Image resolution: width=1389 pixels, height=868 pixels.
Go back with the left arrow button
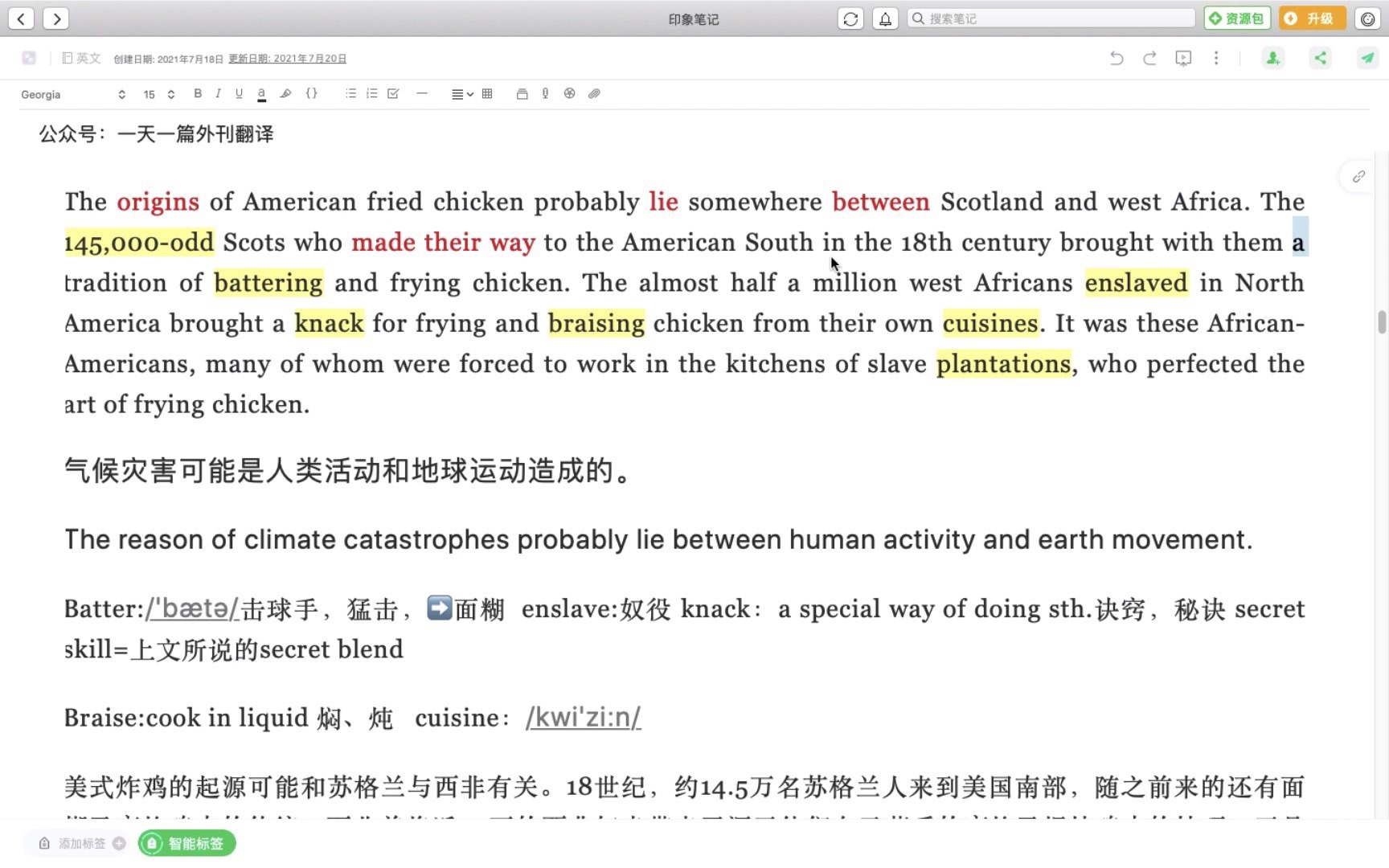pos(21,18)
